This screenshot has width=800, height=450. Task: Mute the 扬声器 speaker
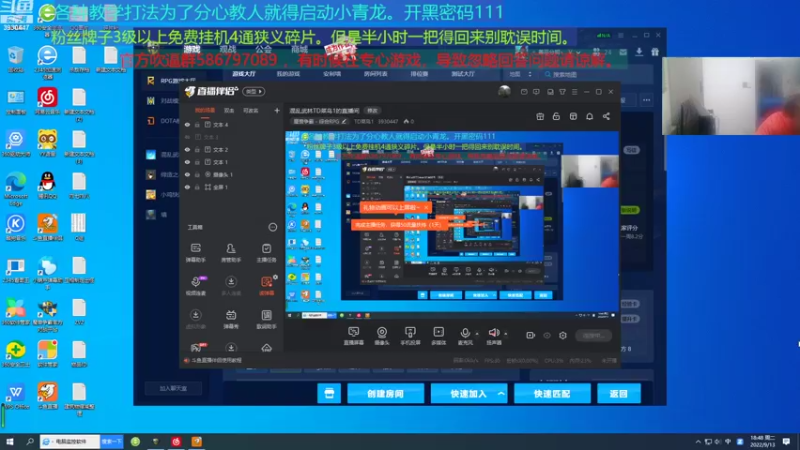coord(493,336)
